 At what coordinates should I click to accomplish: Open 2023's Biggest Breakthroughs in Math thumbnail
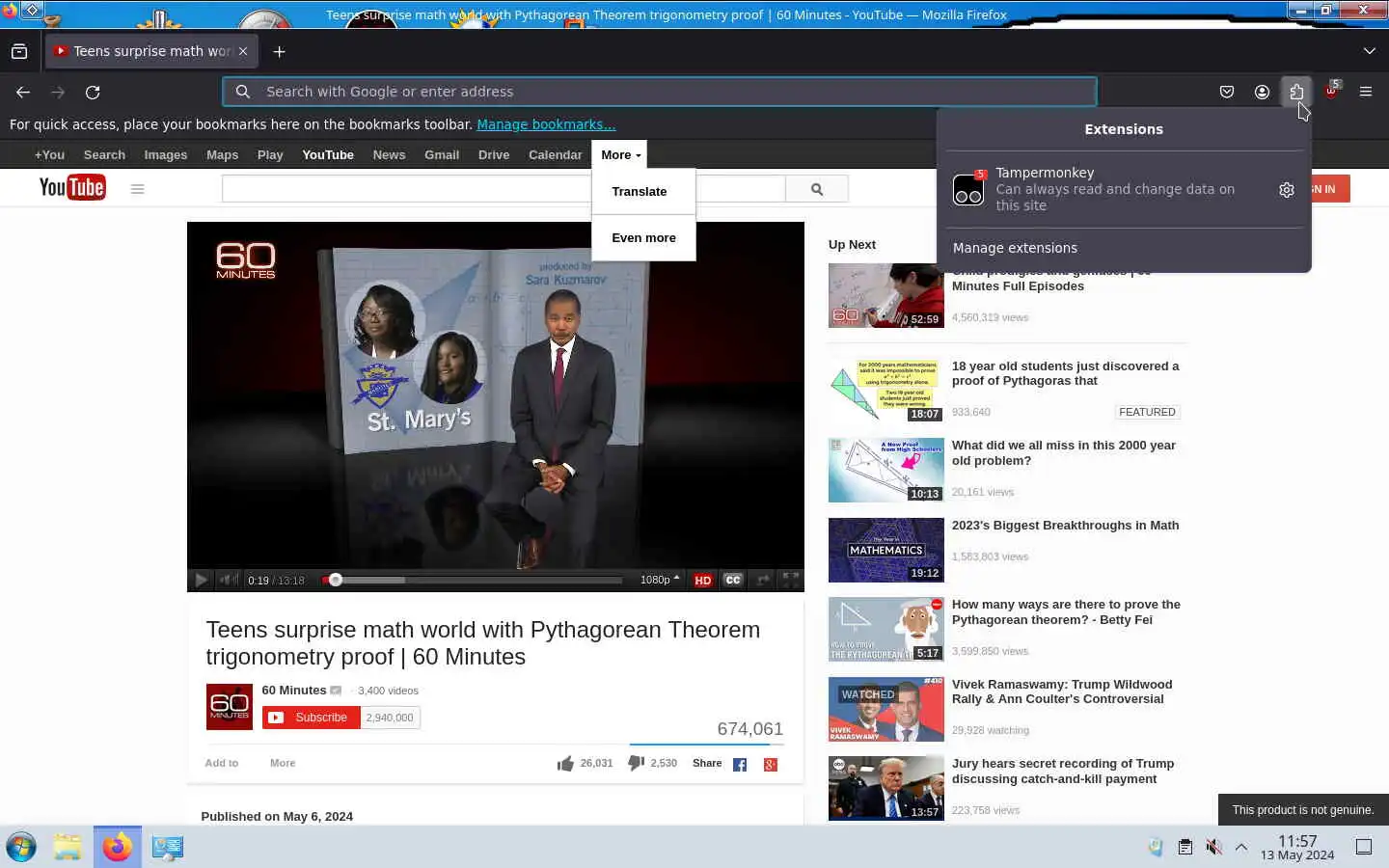(886, 550)
